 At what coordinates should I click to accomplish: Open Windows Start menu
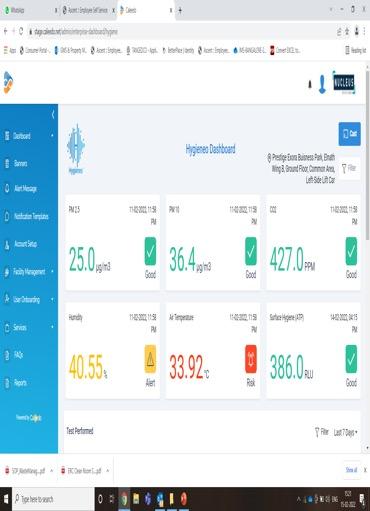(6, 499)
